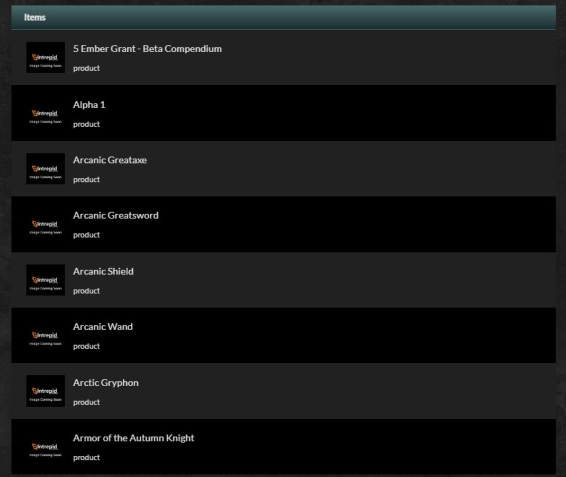This screenshot has height=477, width=566.
Task: Open the Alpha 1 item thumbnail
Action: point(45,113)
